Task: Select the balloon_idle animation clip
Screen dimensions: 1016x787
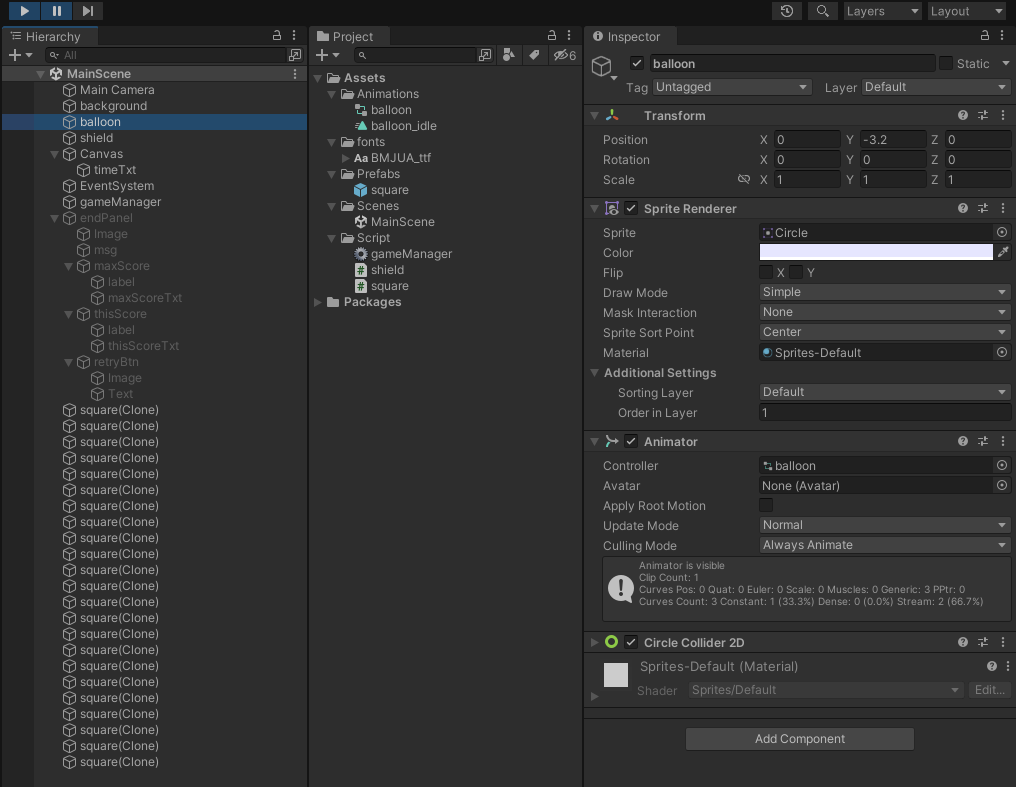Action: (x=403, y=126)
